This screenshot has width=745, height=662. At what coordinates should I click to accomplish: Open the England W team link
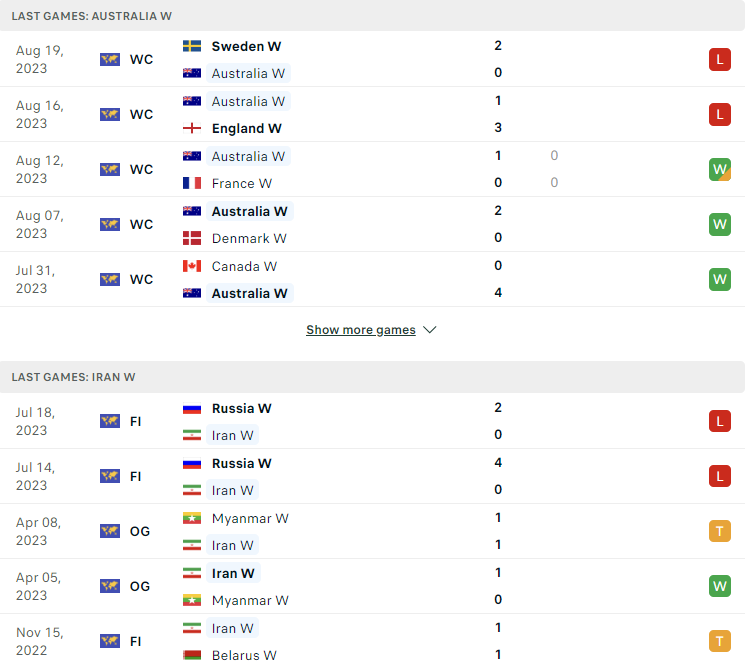pyautogui.click(x=247, y=128)
